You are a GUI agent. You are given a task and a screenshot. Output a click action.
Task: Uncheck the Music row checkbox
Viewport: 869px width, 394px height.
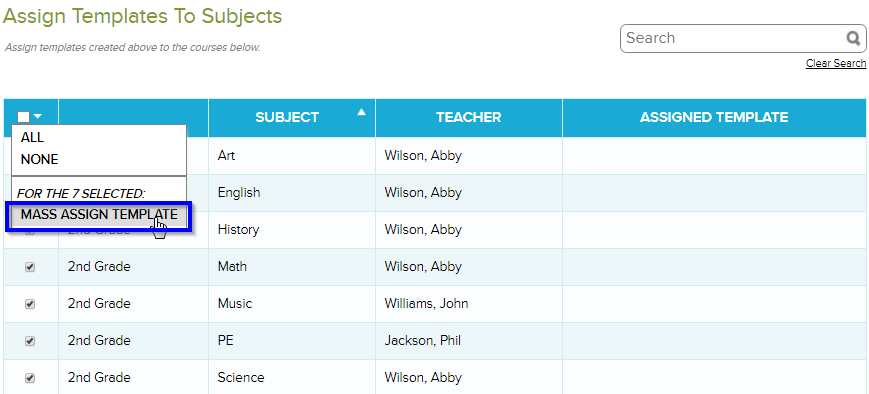[30, 304]
